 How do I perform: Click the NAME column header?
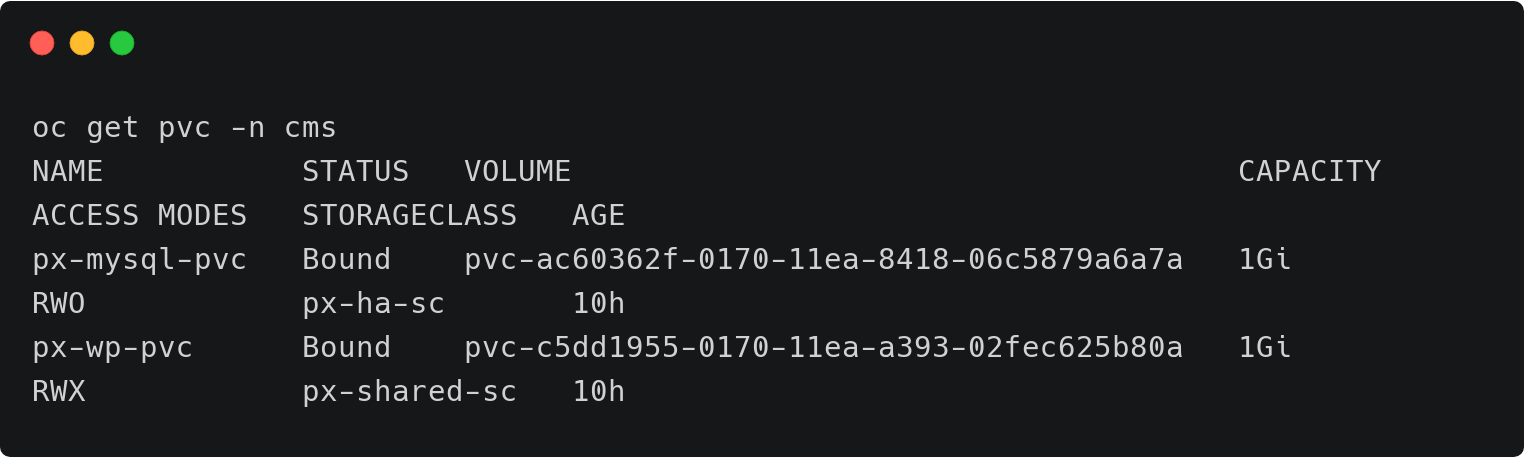coord(67,172)
